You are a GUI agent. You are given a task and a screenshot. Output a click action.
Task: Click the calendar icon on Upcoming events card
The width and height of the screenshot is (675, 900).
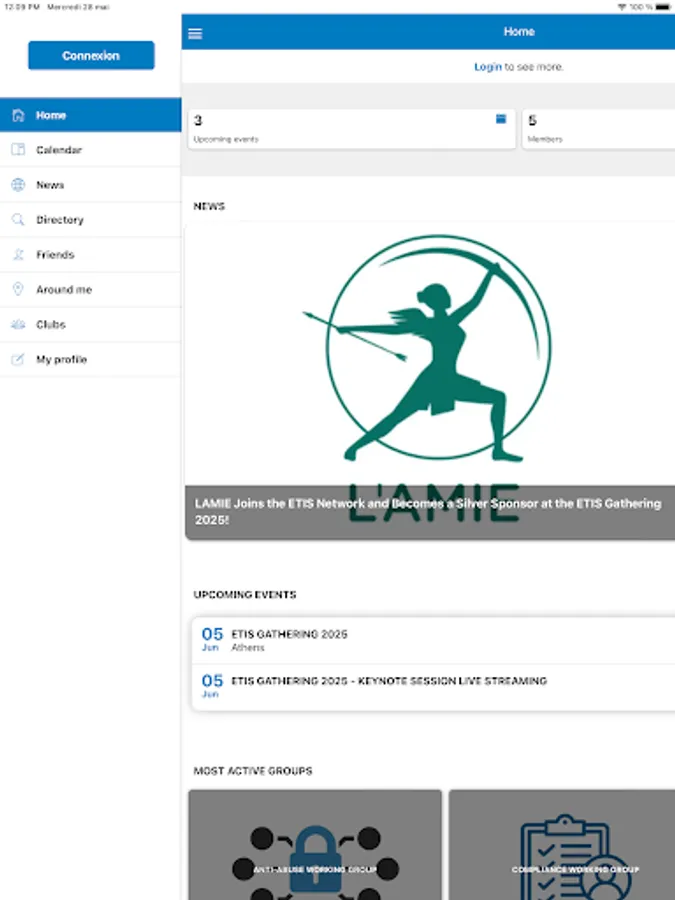click(501, 119)
